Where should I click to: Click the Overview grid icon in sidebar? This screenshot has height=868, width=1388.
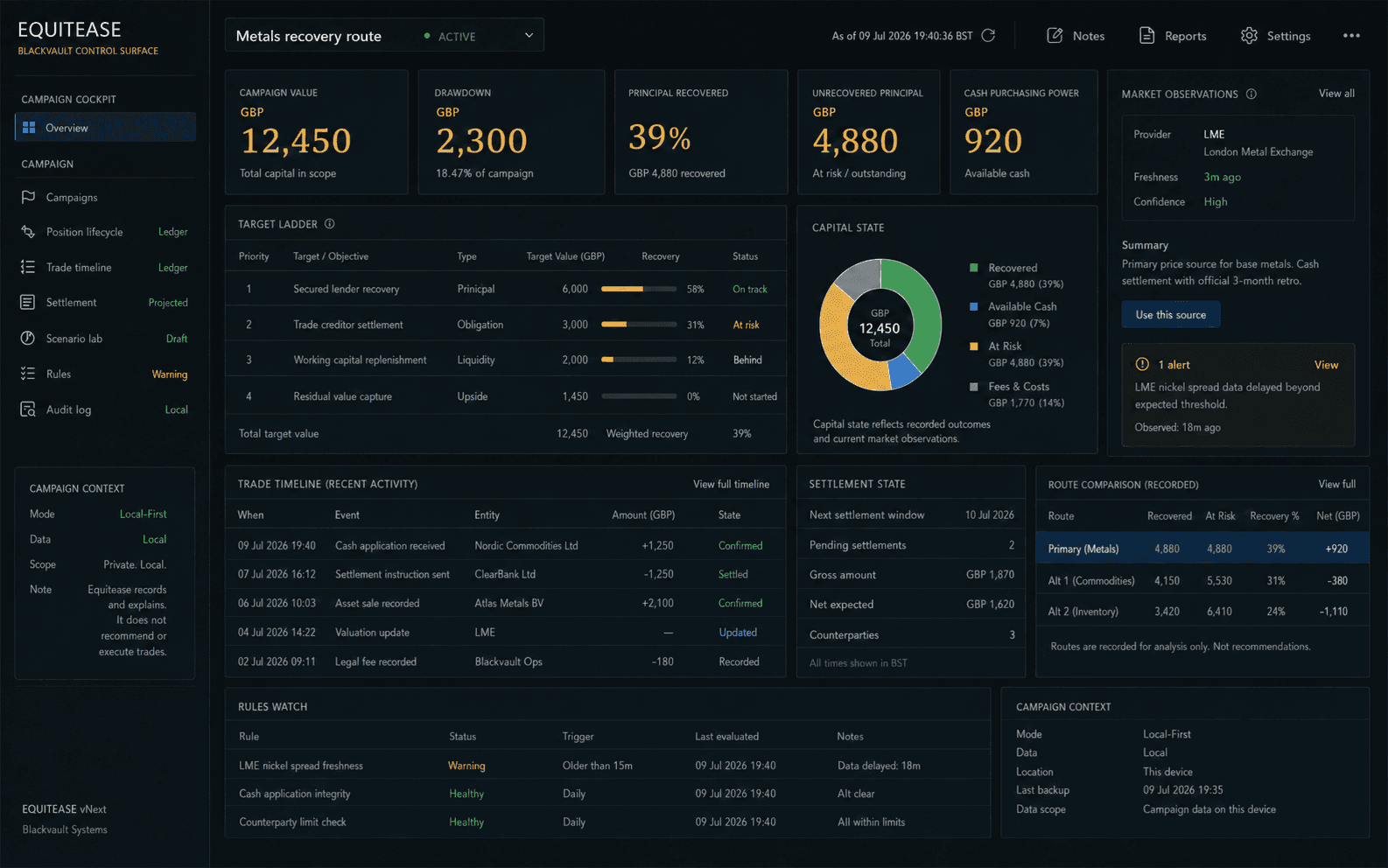tap(29, 128)
